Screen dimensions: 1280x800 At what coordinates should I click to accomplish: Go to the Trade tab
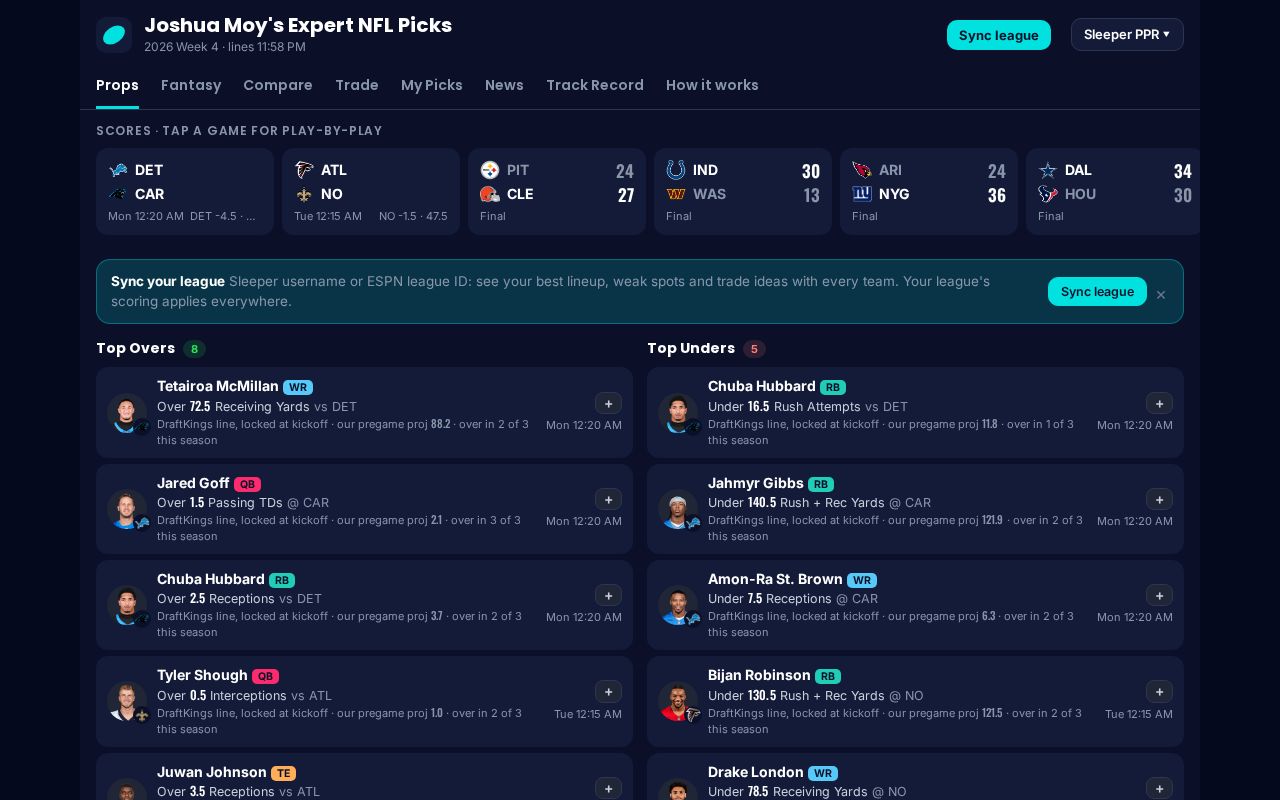click(x=357, y=85)
